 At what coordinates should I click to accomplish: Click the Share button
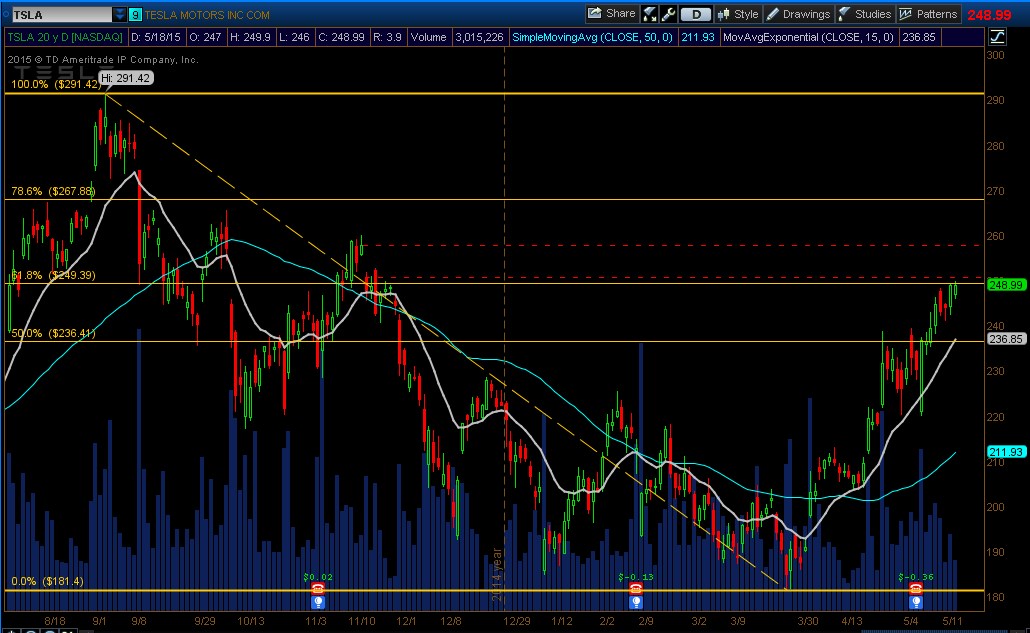click(612, 14)
